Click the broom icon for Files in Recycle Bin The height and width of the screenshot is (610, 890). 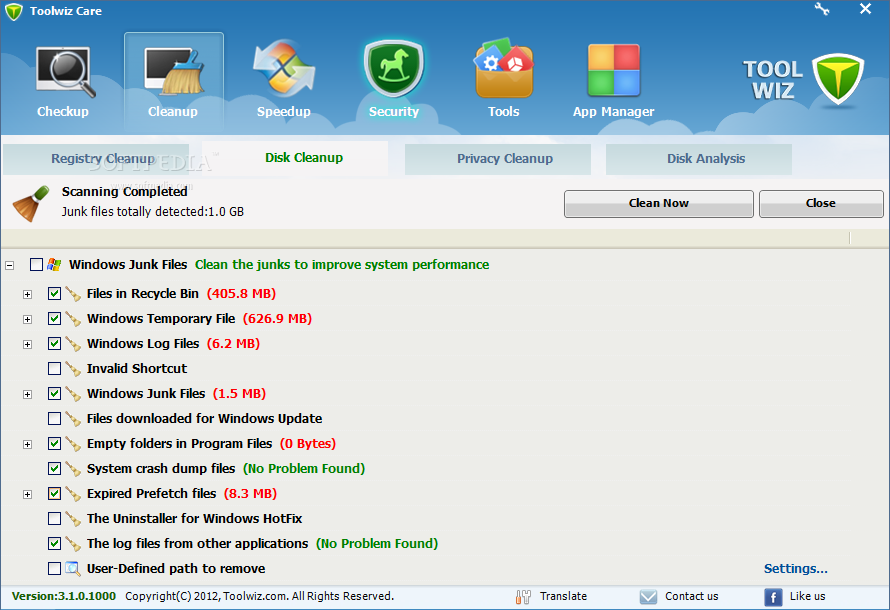(x=73, y=294)
